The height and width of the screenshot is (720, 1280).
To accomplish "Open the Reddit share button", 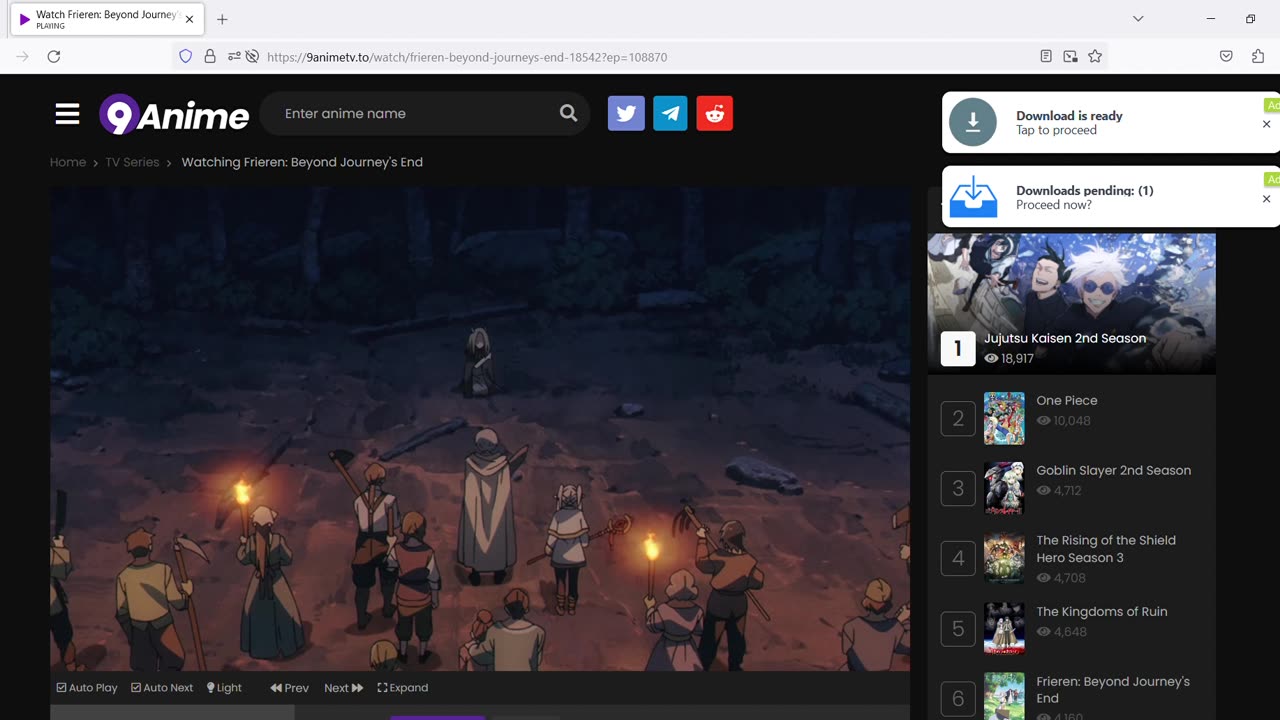I will pyautogui.click(x=714, y=113).
